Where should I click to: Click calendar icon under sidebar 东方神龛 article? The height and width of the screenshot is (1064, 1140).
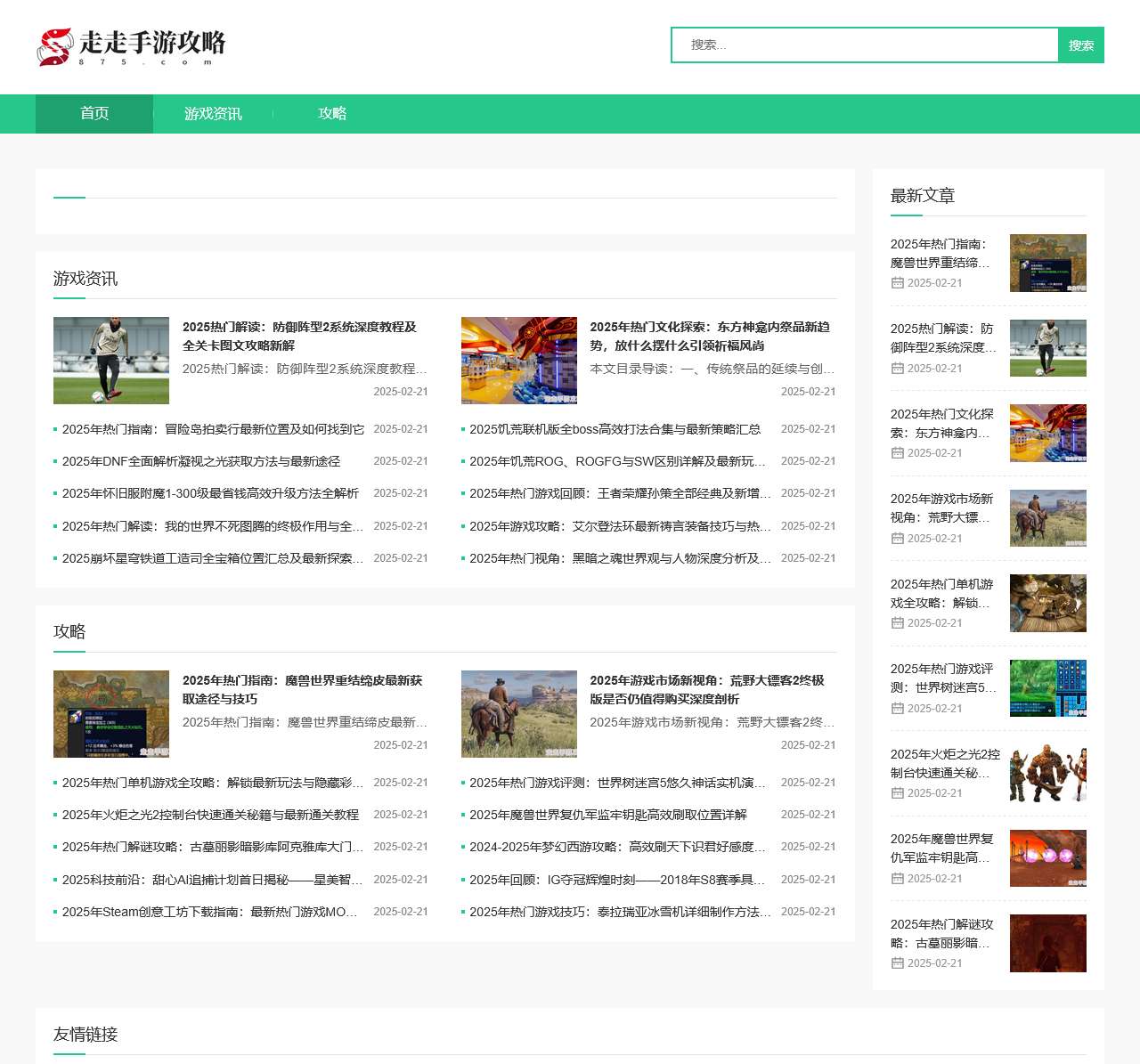pyautogui.click(x=897, y=453)
